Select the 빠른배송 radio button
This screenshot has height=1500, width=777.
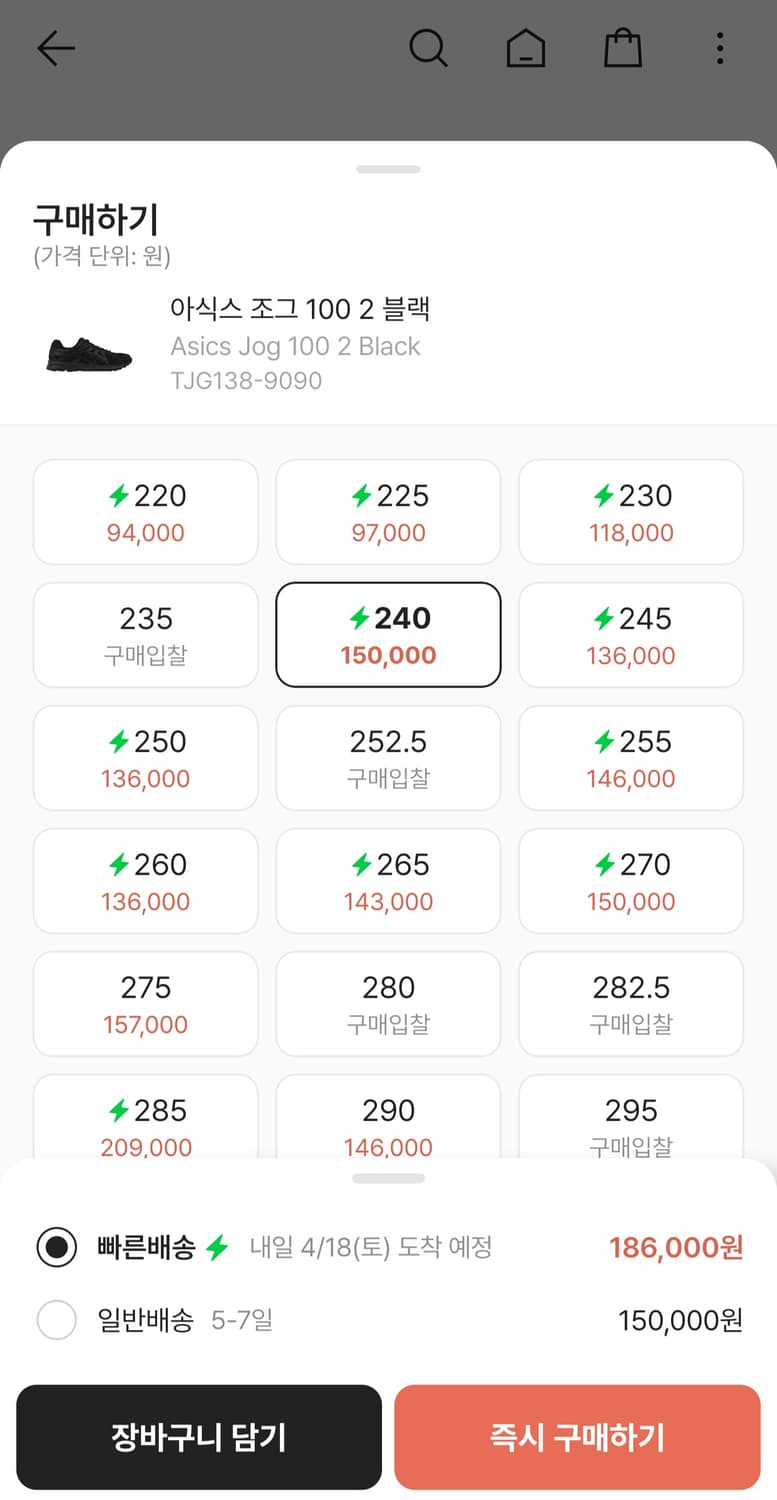57,1247
